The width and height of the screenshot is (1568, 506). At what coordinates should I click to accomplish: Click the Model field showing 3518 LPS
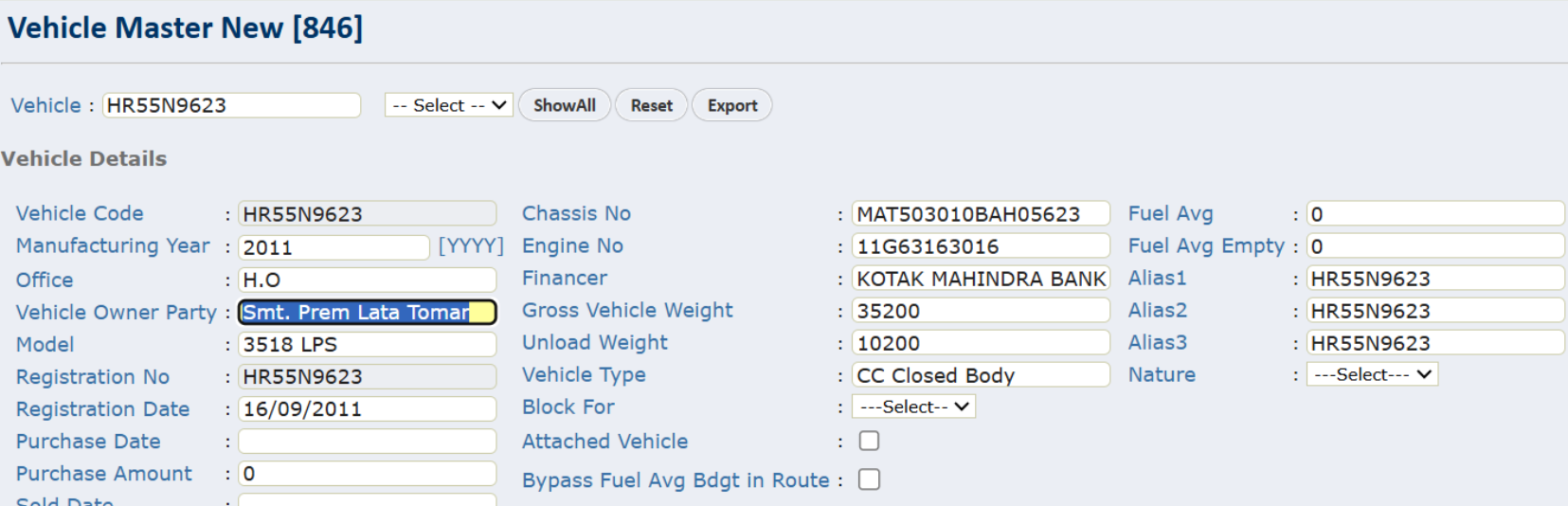pyautogui.click(x=367, y=344)
